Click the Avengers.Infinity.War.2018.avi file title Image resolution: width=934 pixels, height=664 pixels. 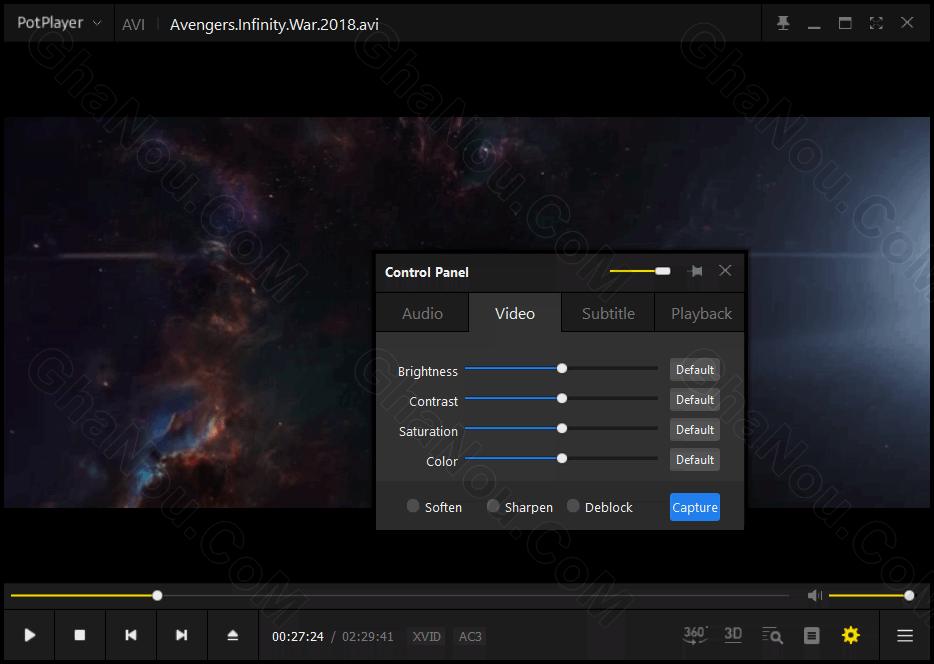point(274,24)
